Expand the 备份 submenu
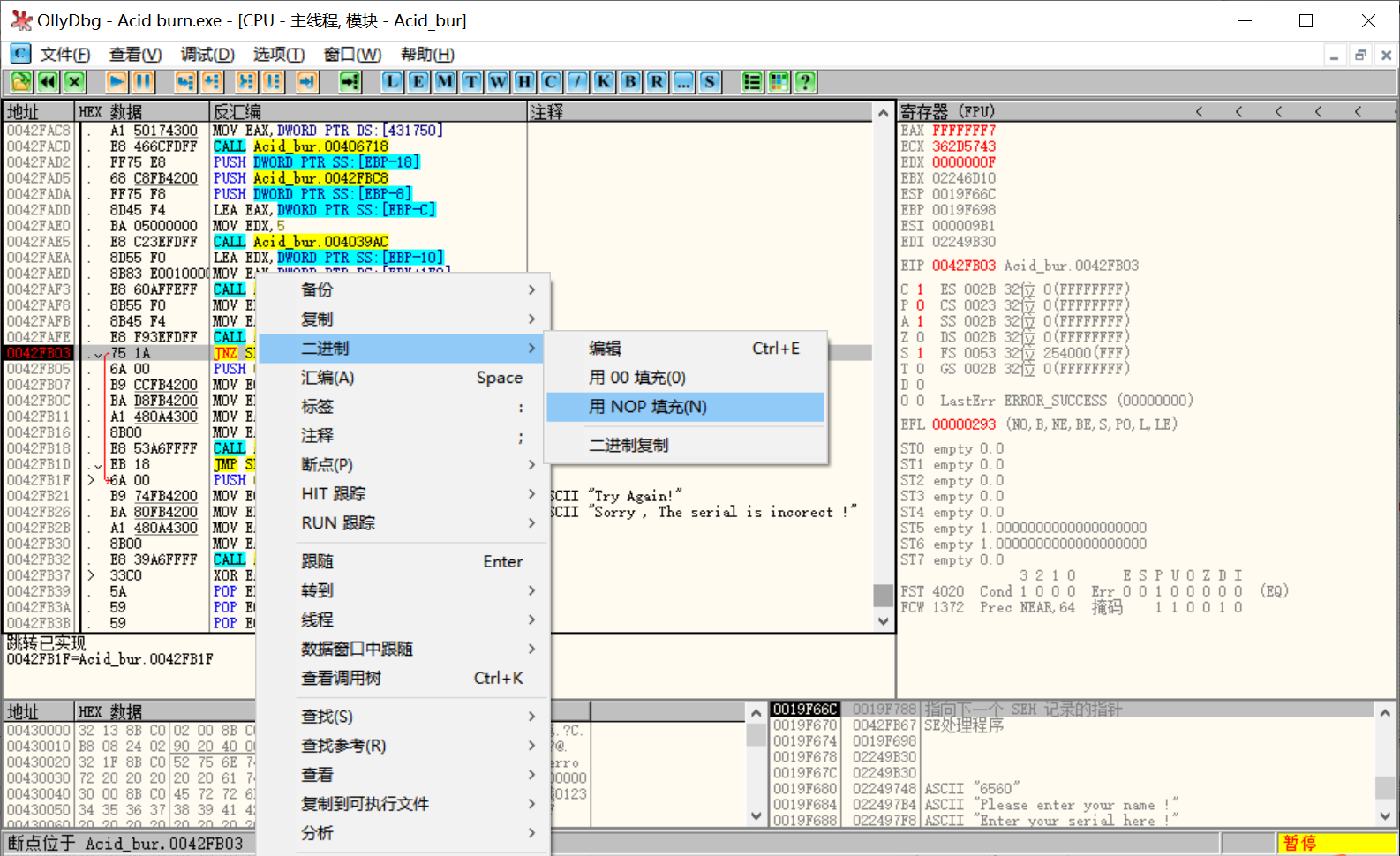 (x=403, y=289)
